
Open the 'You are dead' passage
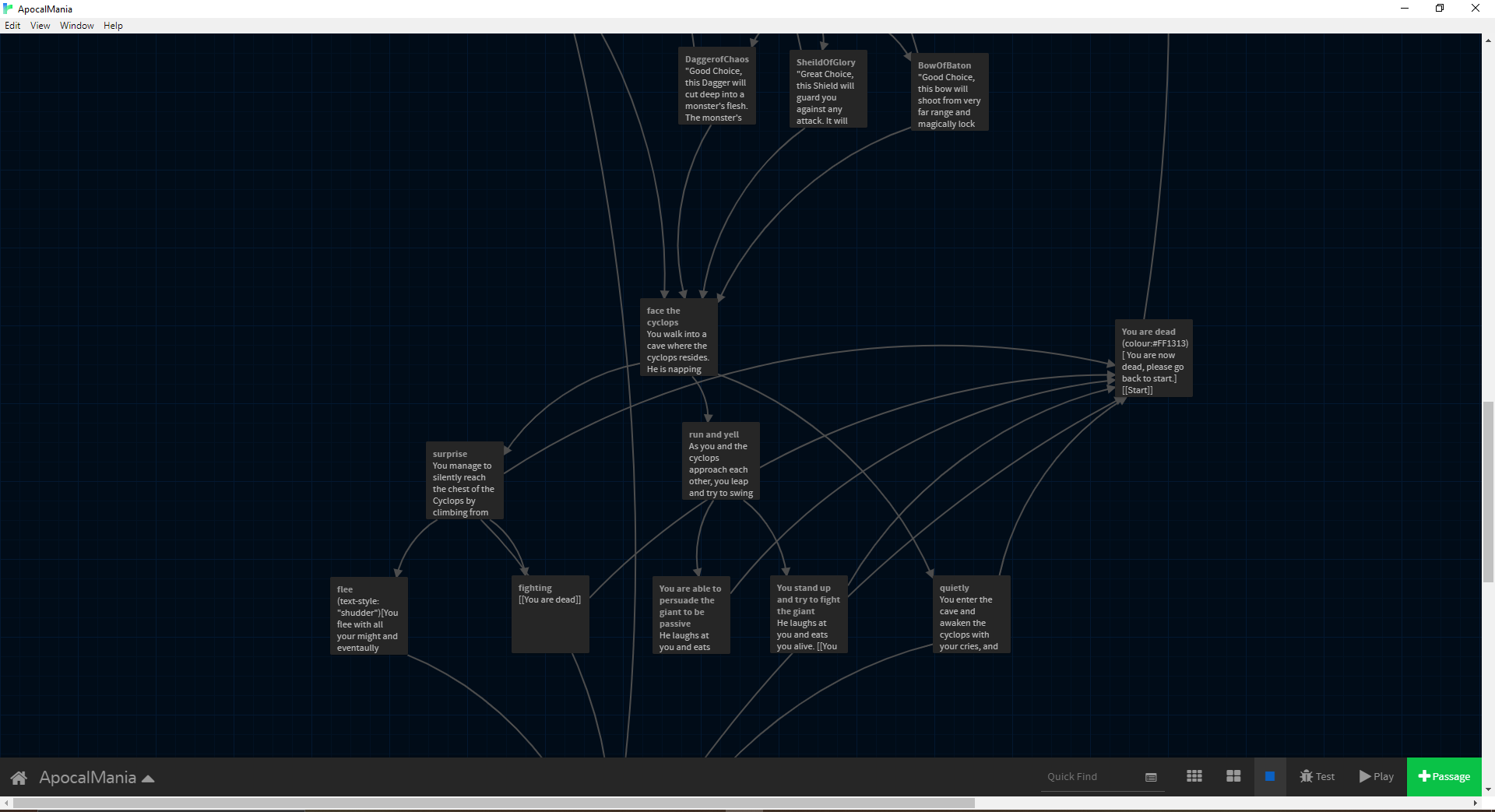1154,358
